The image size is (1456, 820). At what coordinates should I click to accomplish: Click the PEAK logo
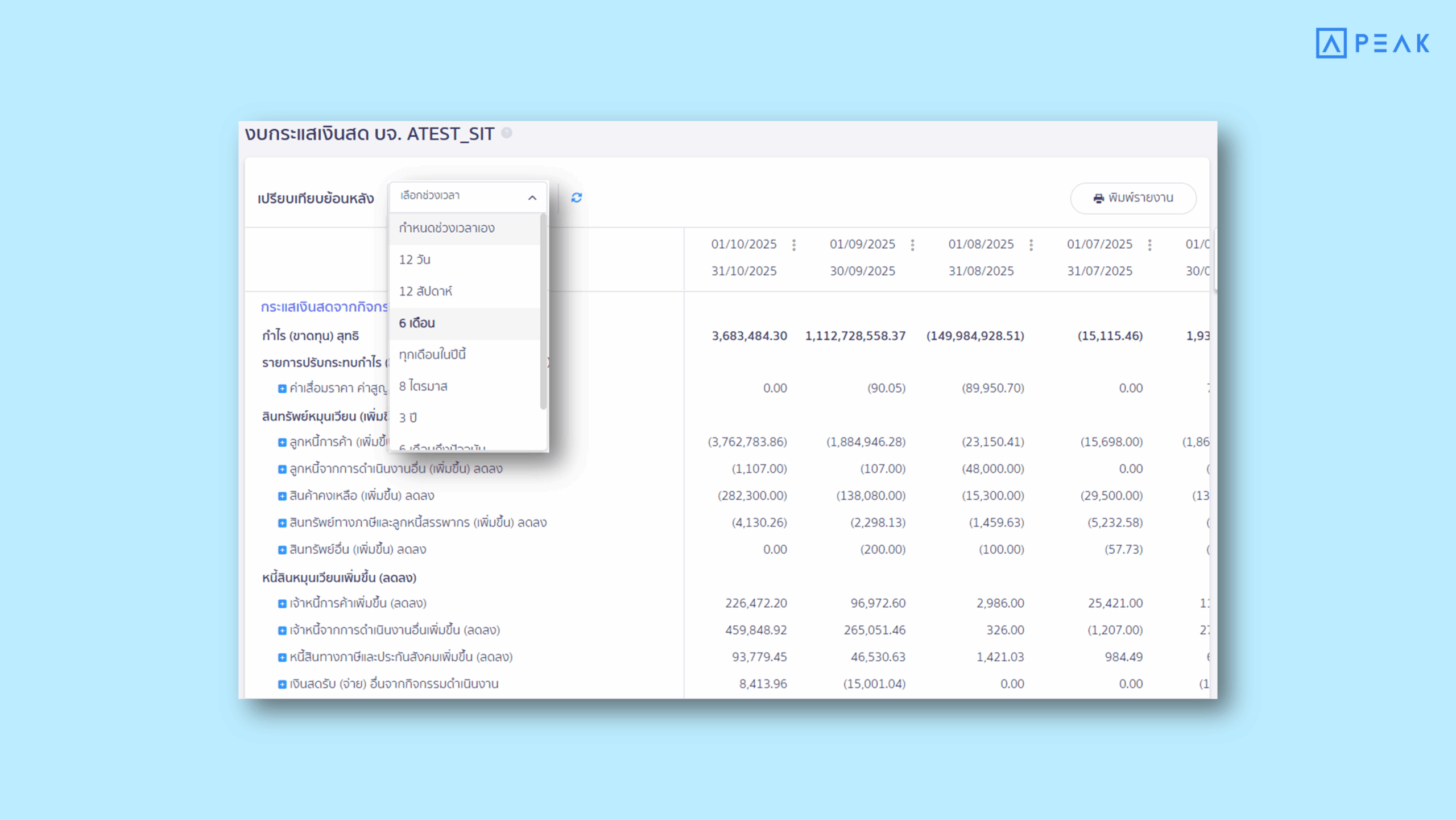[x=1372, y=43]
